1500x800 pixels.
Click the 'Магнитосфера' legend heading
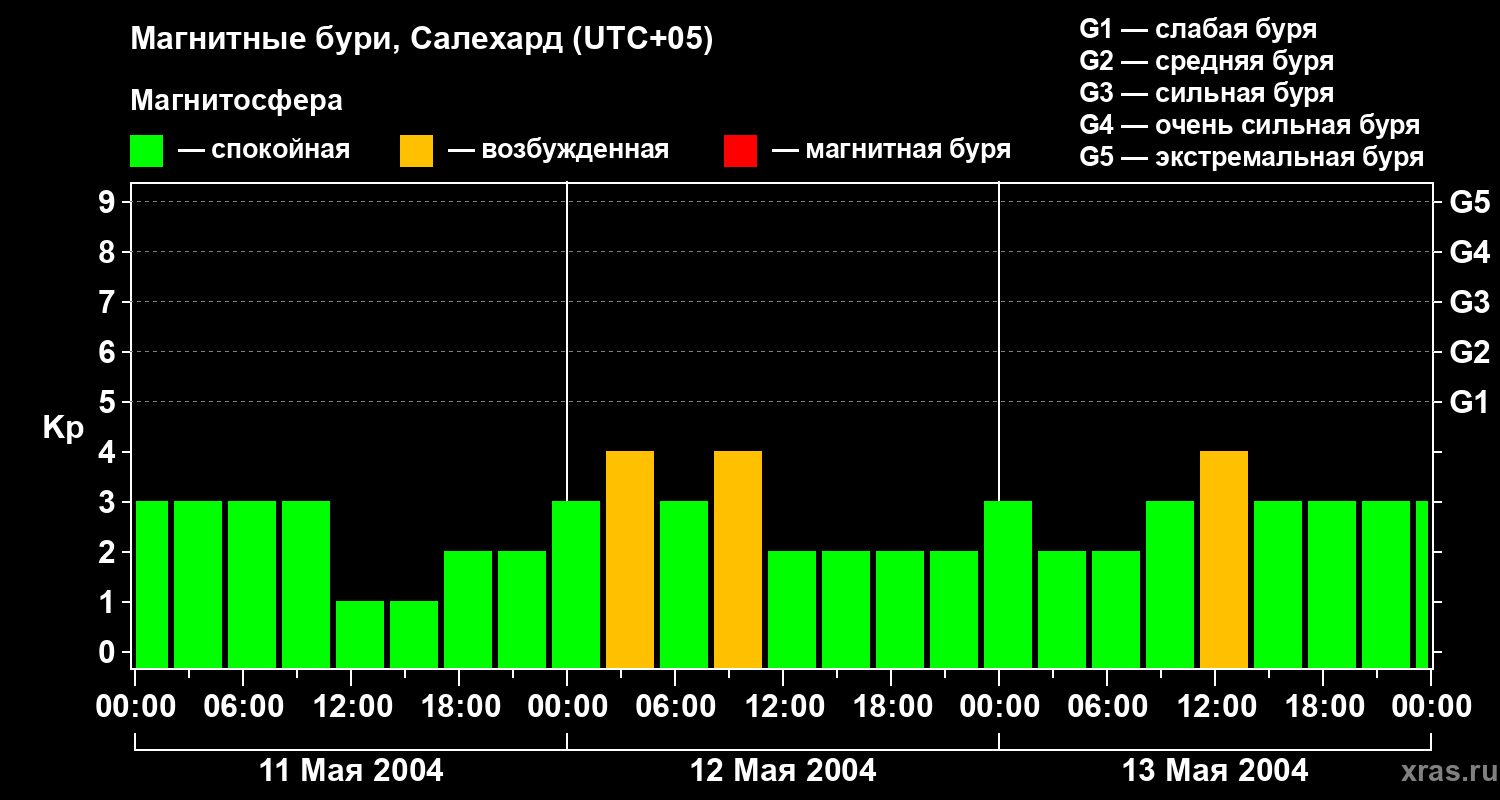click(236, 101)
